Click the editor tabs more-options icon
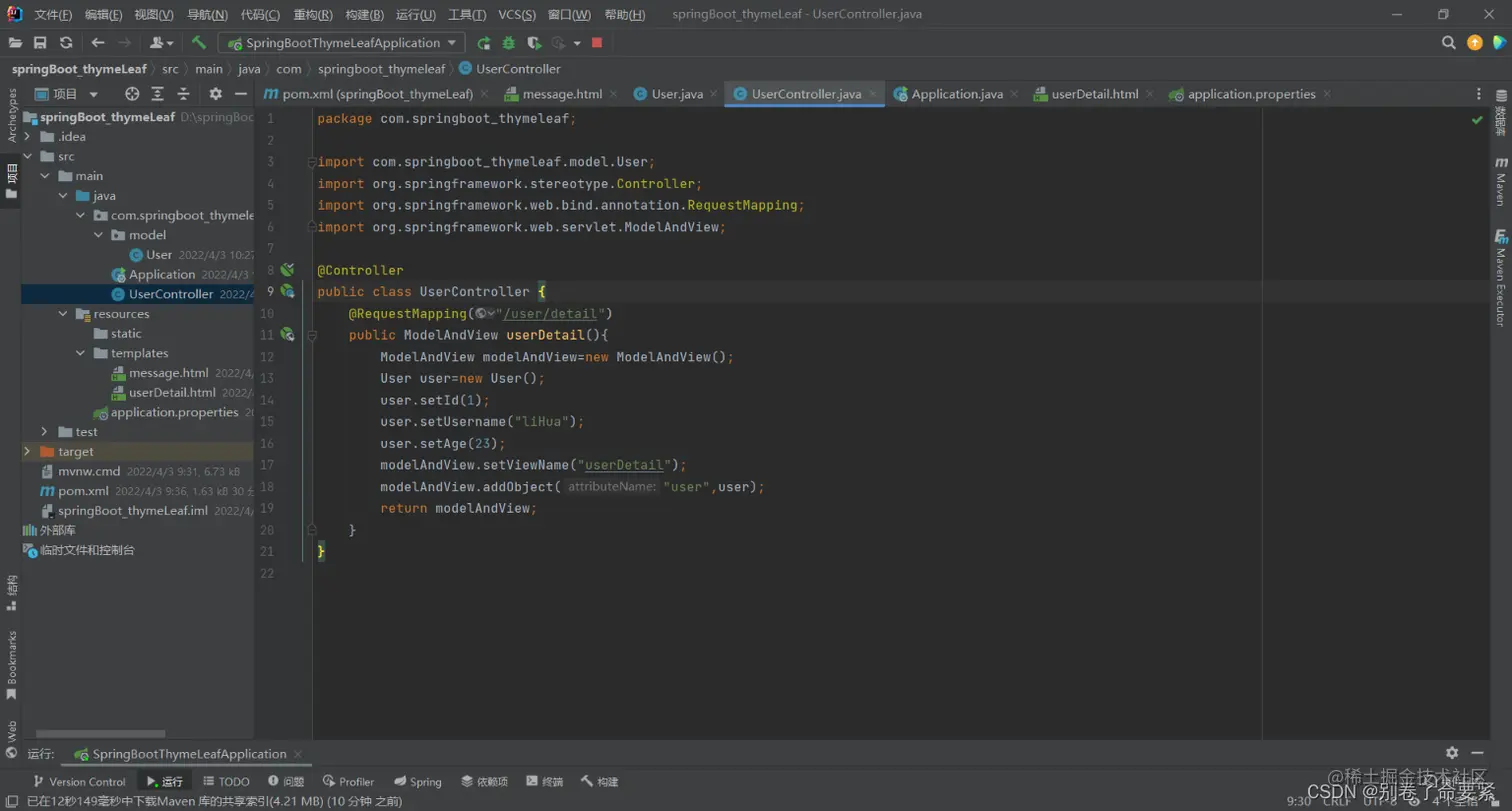 pos(1479,94)
